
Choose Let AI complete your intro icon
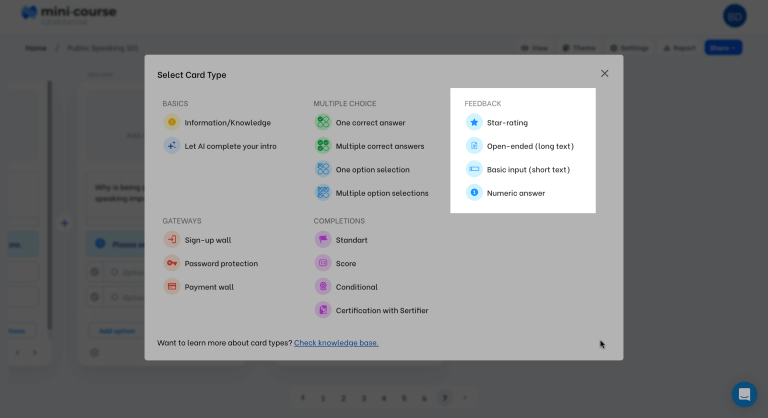[172, 146]
